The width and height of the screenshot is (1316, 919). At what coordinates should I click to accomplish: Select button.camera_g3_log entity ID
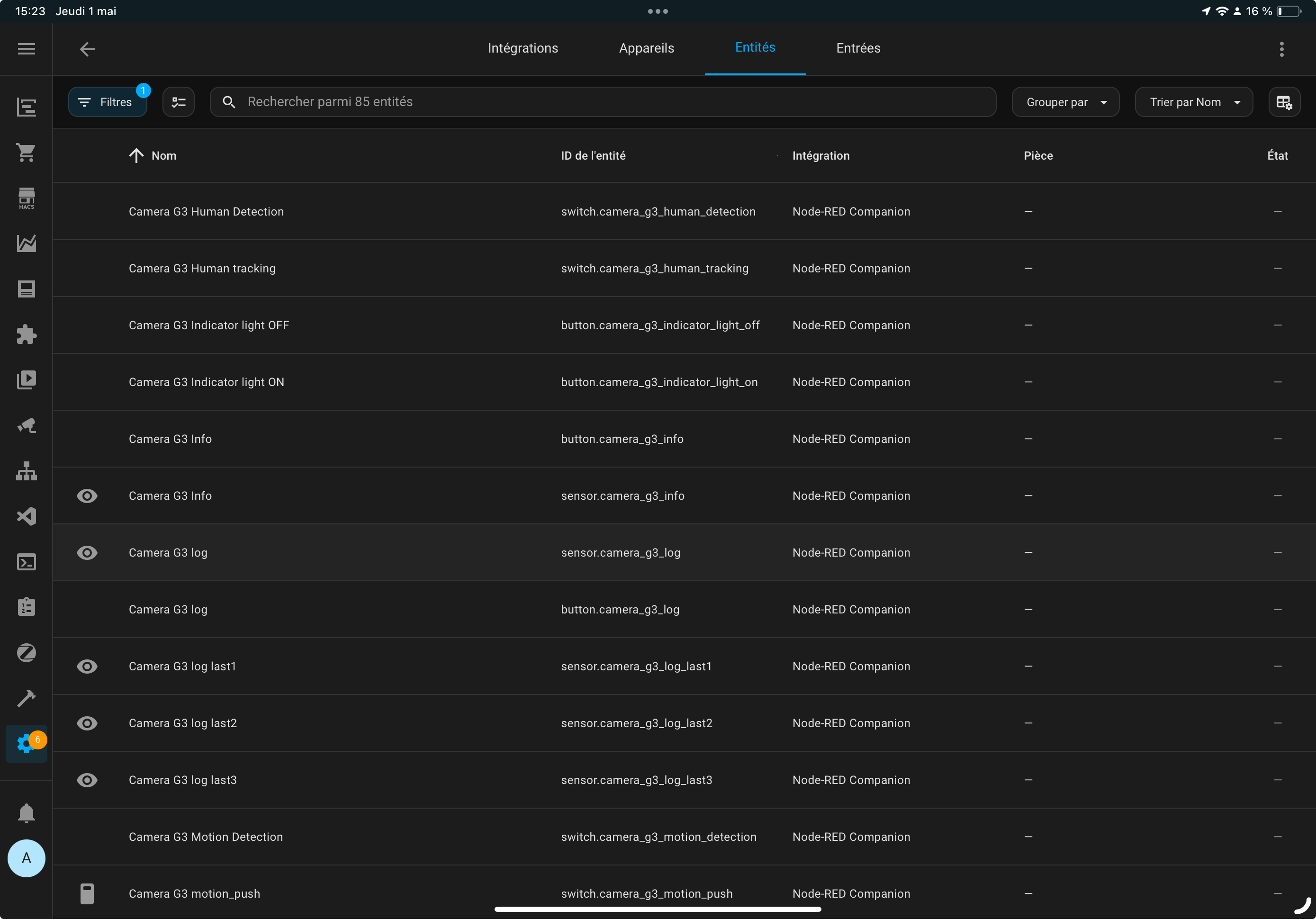tap(620, 609)
